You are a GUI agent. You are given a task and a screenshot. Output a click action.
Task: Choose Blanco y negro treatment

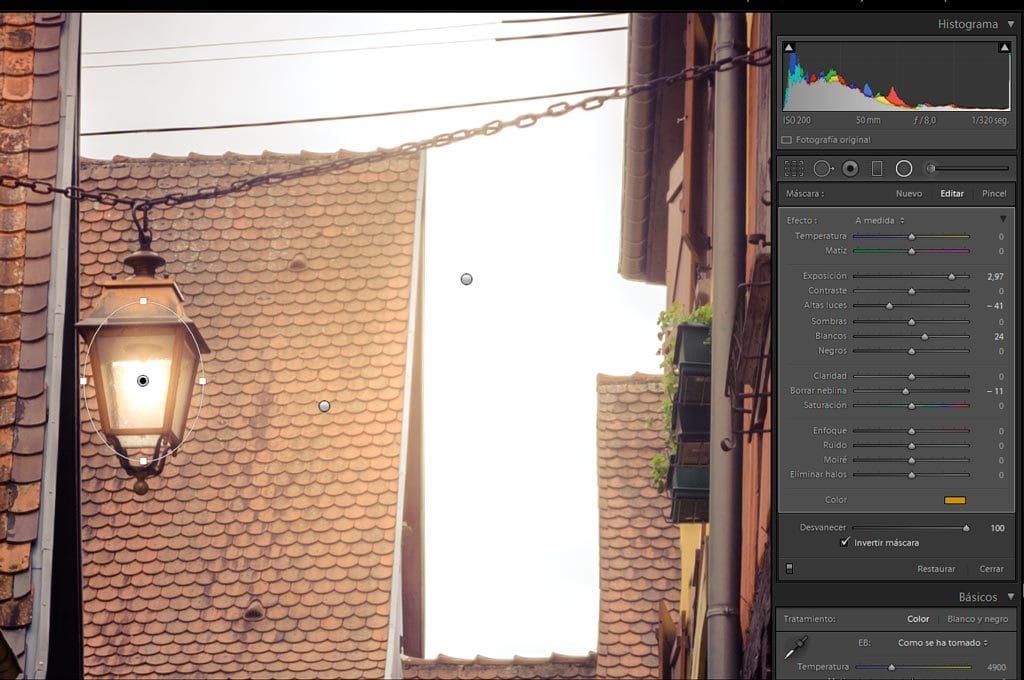click(978, 619)
